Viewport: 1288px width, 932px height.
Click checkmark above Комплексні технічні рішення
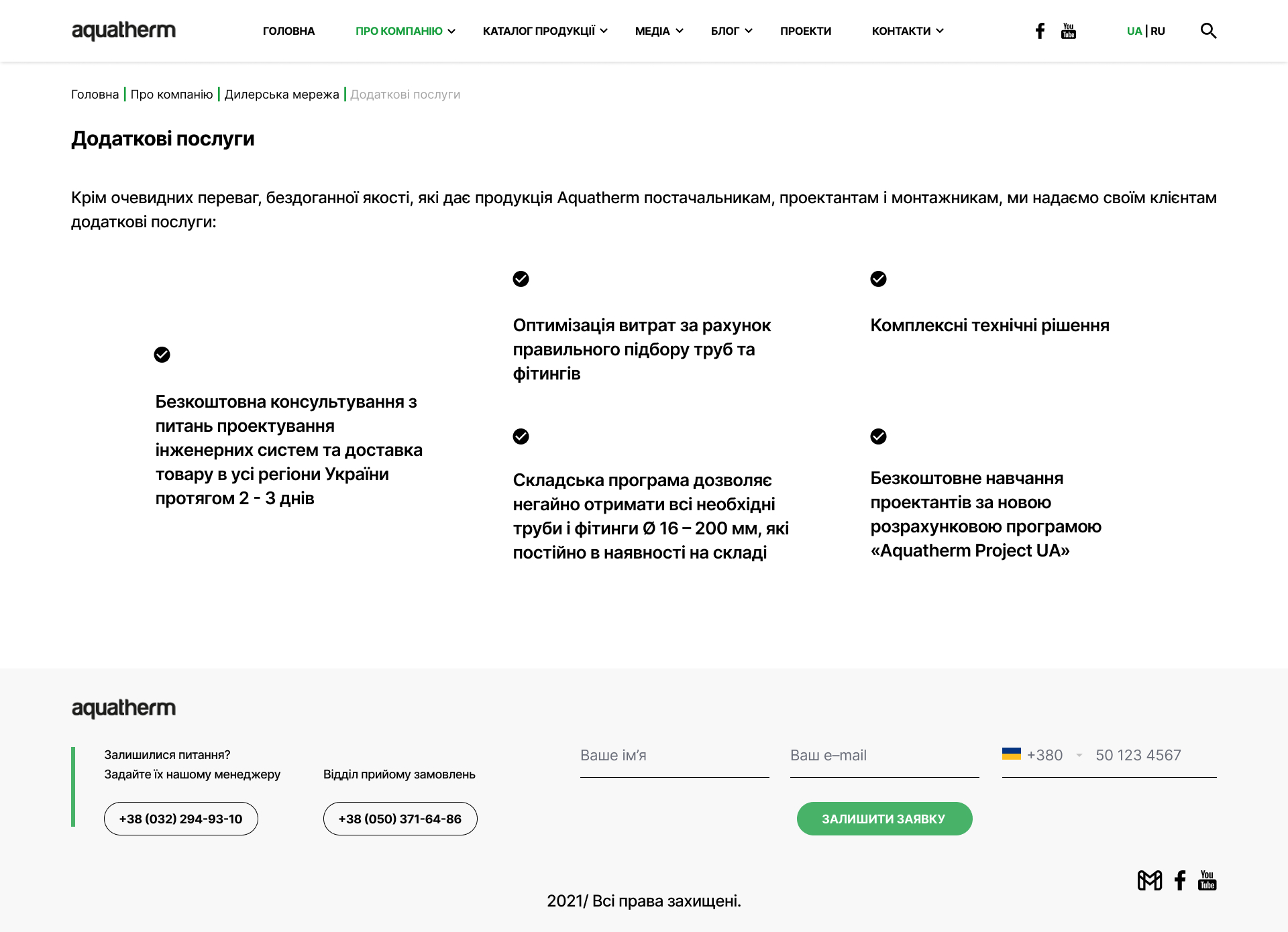(x=878, y=279)
